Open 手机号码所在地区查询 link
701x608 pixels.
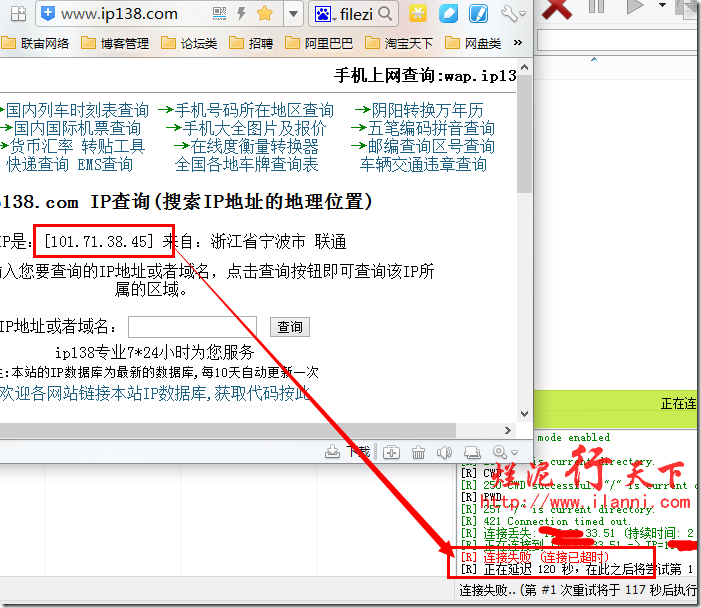tap(254, 110)
